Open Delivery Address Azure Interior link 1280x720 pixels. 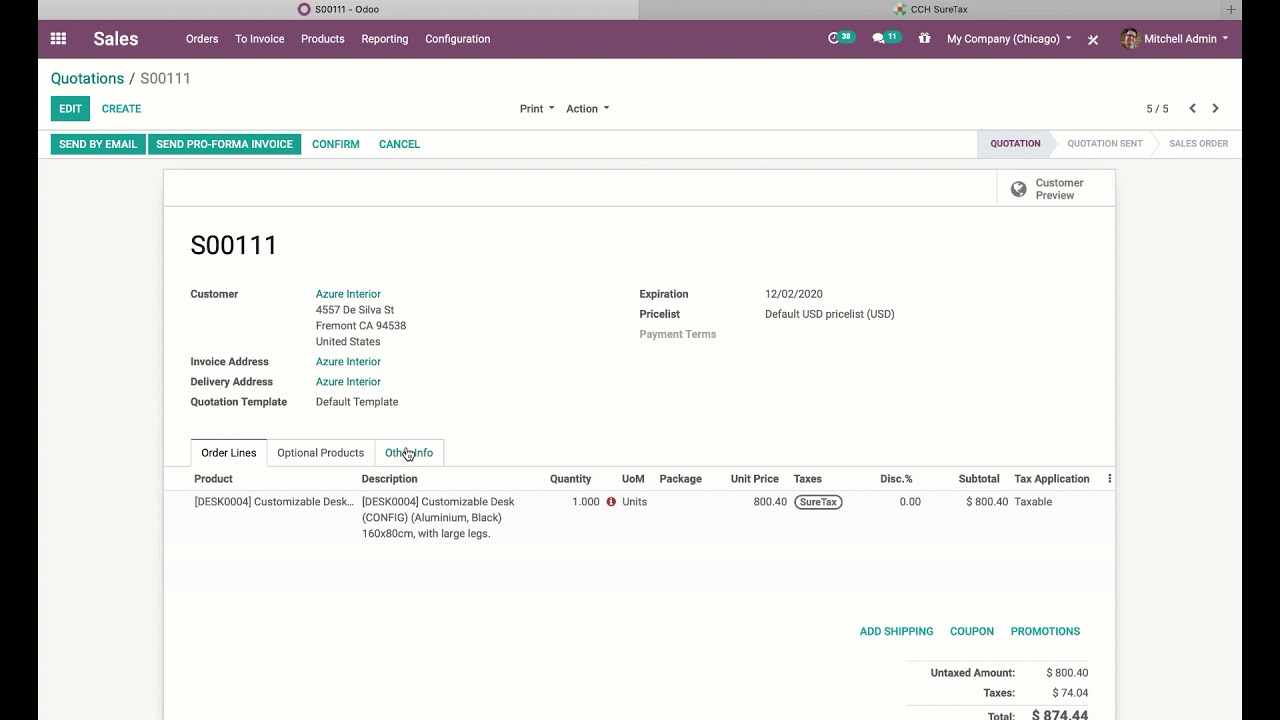click(348, 382)
